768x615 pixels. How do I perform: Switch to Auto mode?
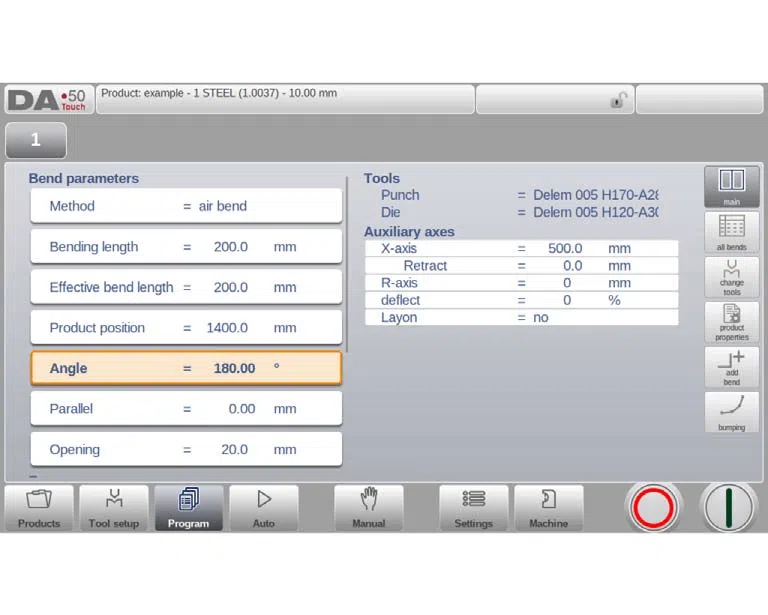click(264, 508)
